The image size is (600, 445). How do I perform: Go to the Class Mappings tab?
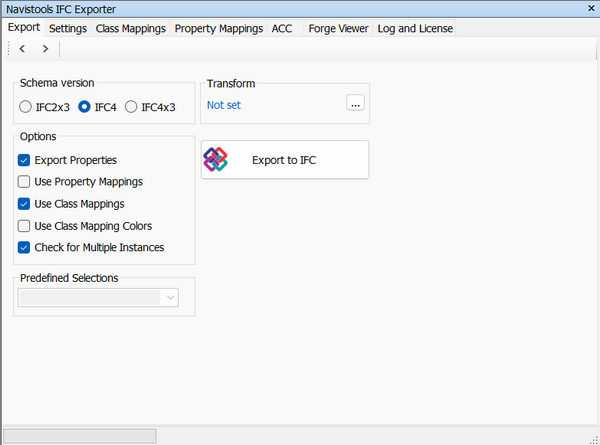(x=130, y=28)
